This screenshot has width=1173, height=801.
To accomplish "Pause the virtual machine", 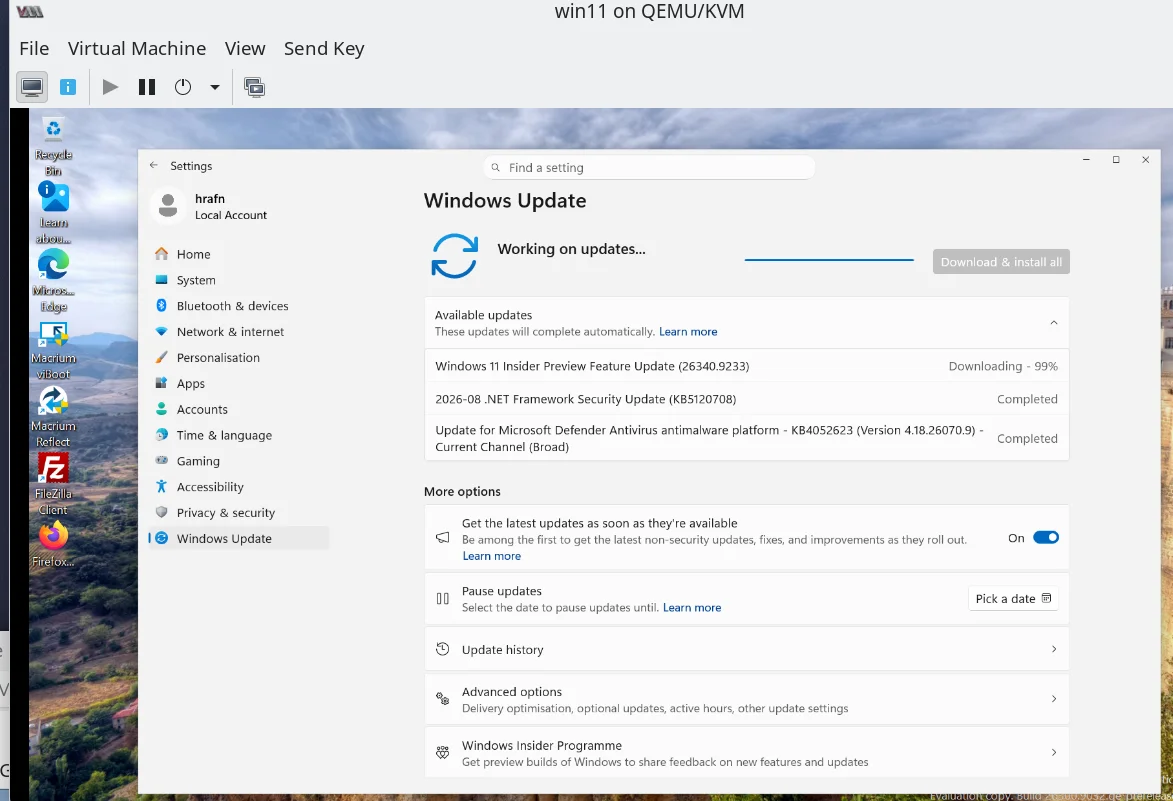I will click(x=147, y=88).
